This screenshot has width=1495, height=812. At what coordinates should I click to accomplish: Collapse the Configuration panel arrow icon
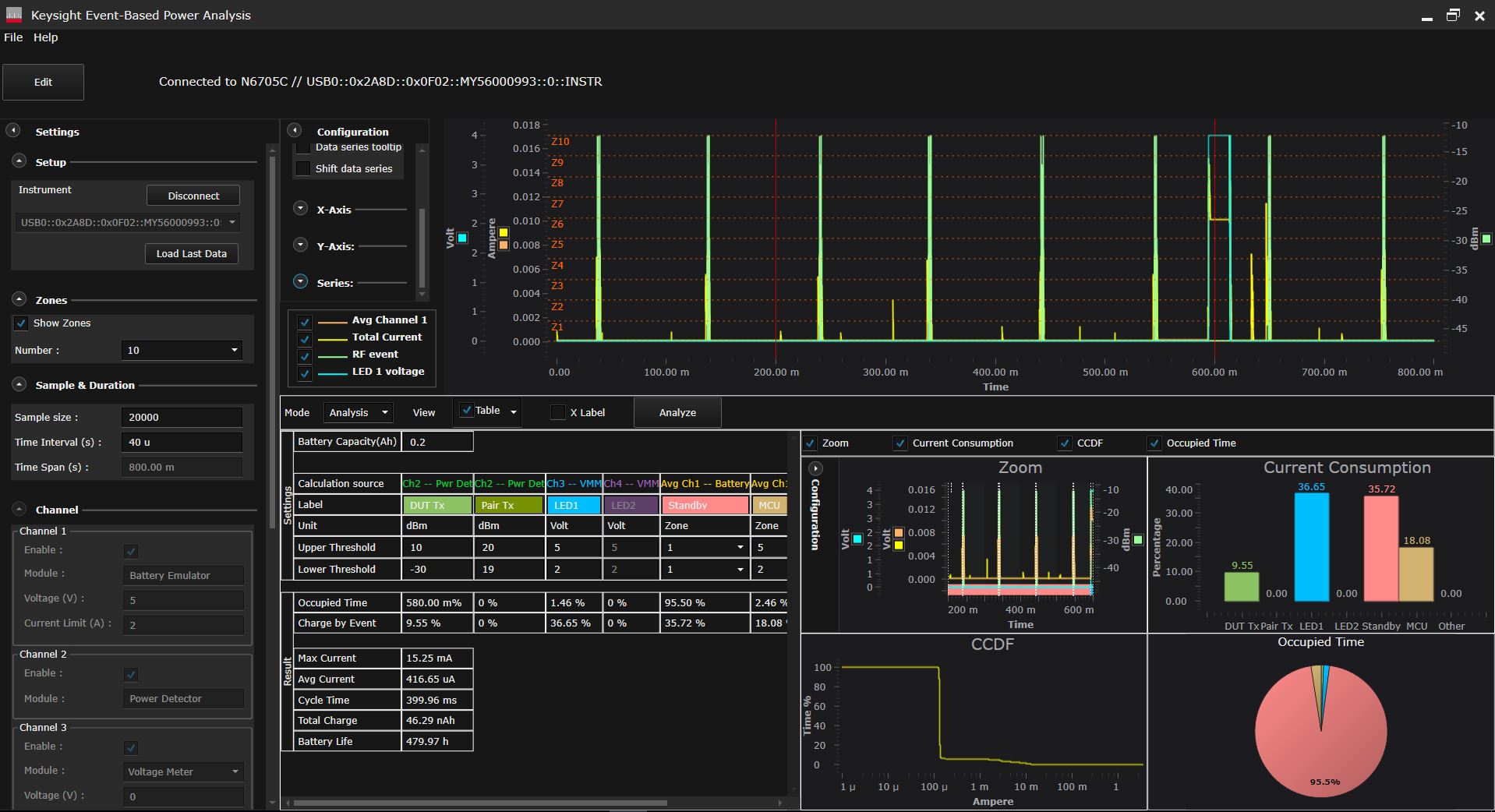pos(295,131)
